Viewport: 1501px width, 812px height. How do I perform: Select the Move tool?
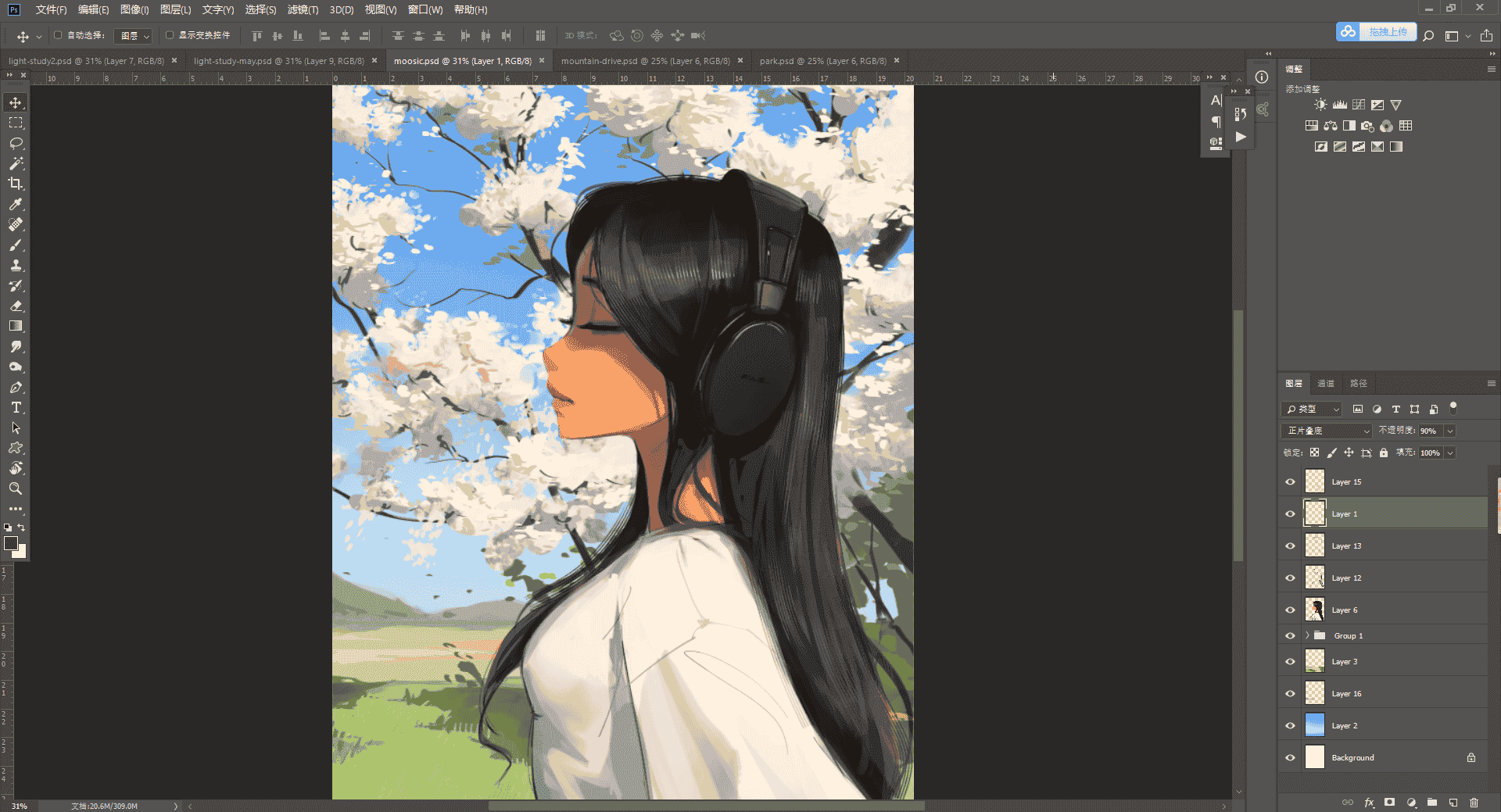pyautogui.click(x=16, y=102)
